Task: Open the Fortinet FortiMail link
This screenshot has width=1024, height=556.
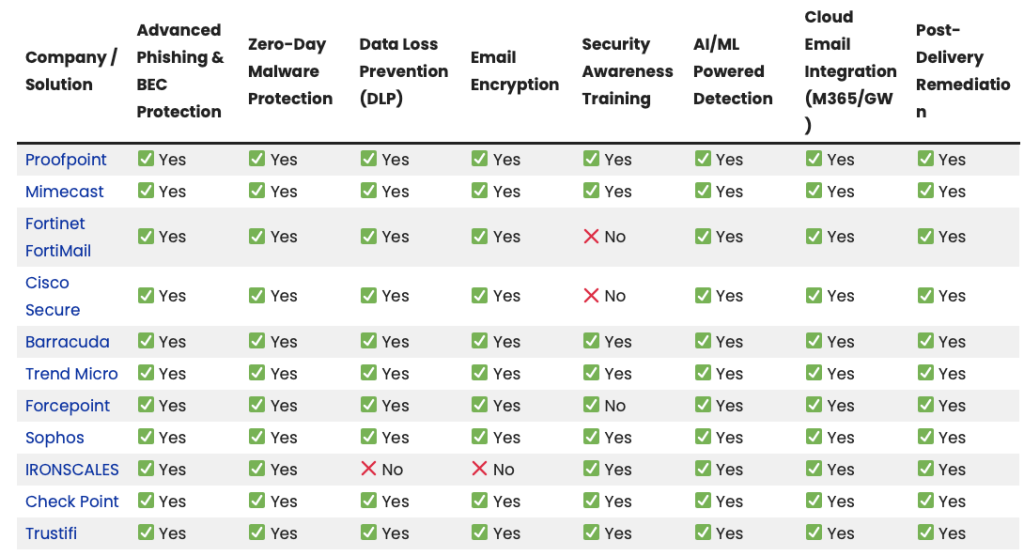Action: pyautogui.click(x=57, y=237)
